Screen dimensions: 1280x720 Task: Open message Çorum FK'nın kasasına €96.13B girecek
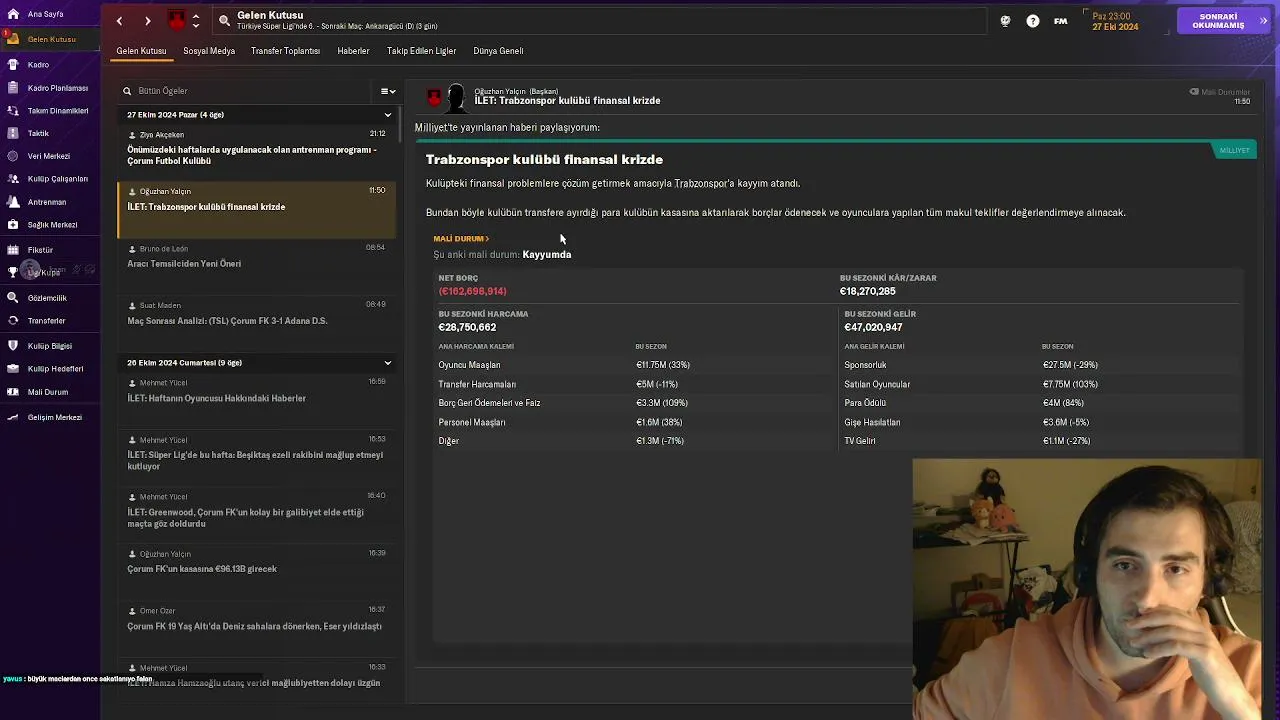tap(257, 572)
